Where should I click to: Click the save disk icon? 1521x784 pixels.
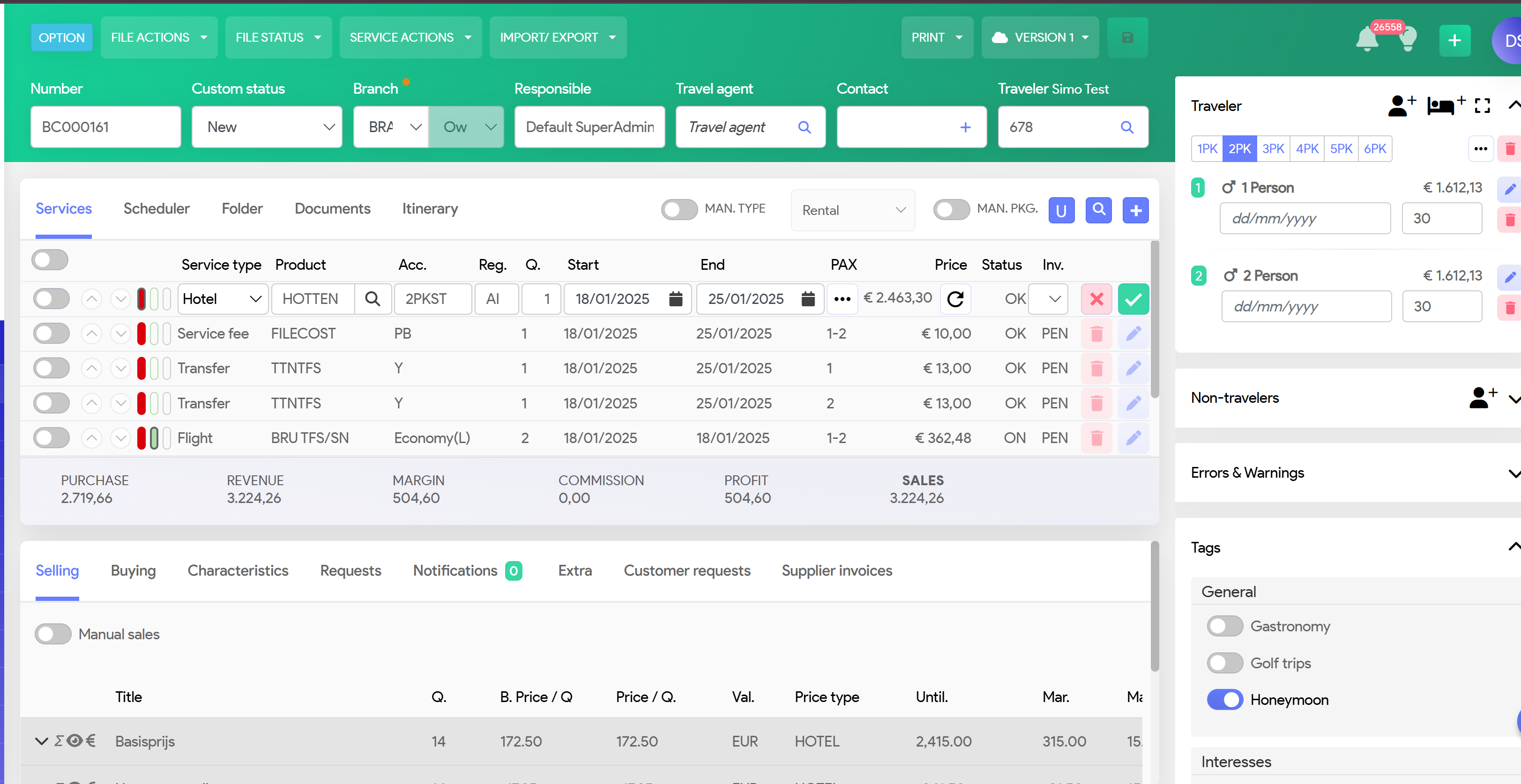[x=1127, y=38]
